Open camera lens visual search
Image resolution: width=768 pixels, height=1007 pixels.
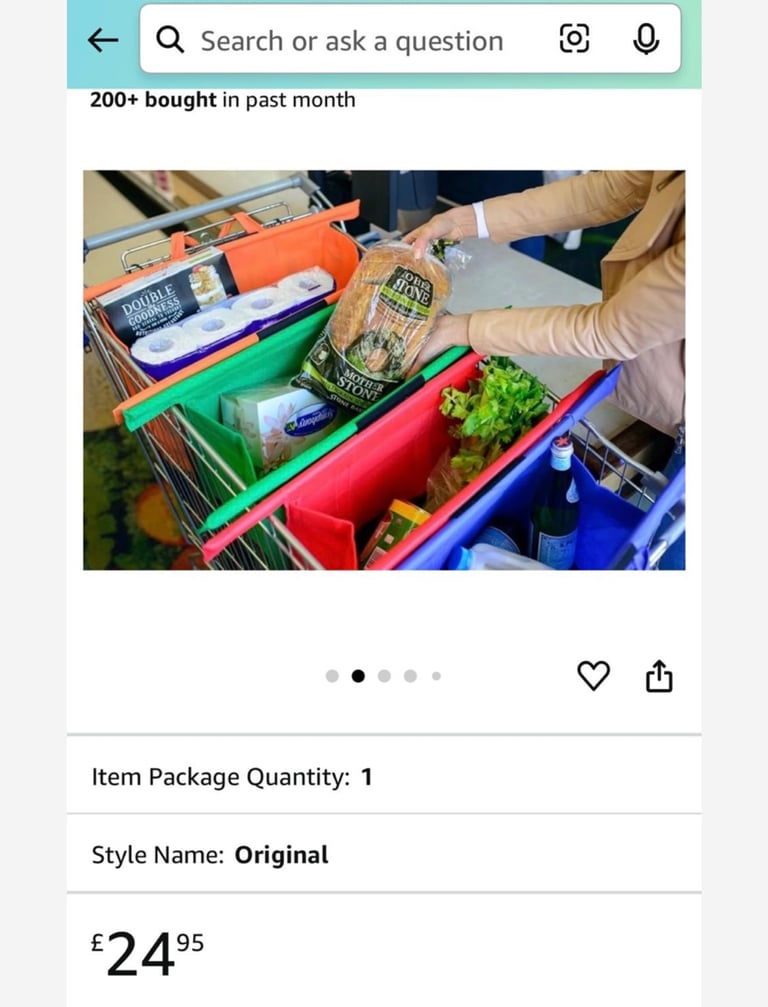(574, 39)
